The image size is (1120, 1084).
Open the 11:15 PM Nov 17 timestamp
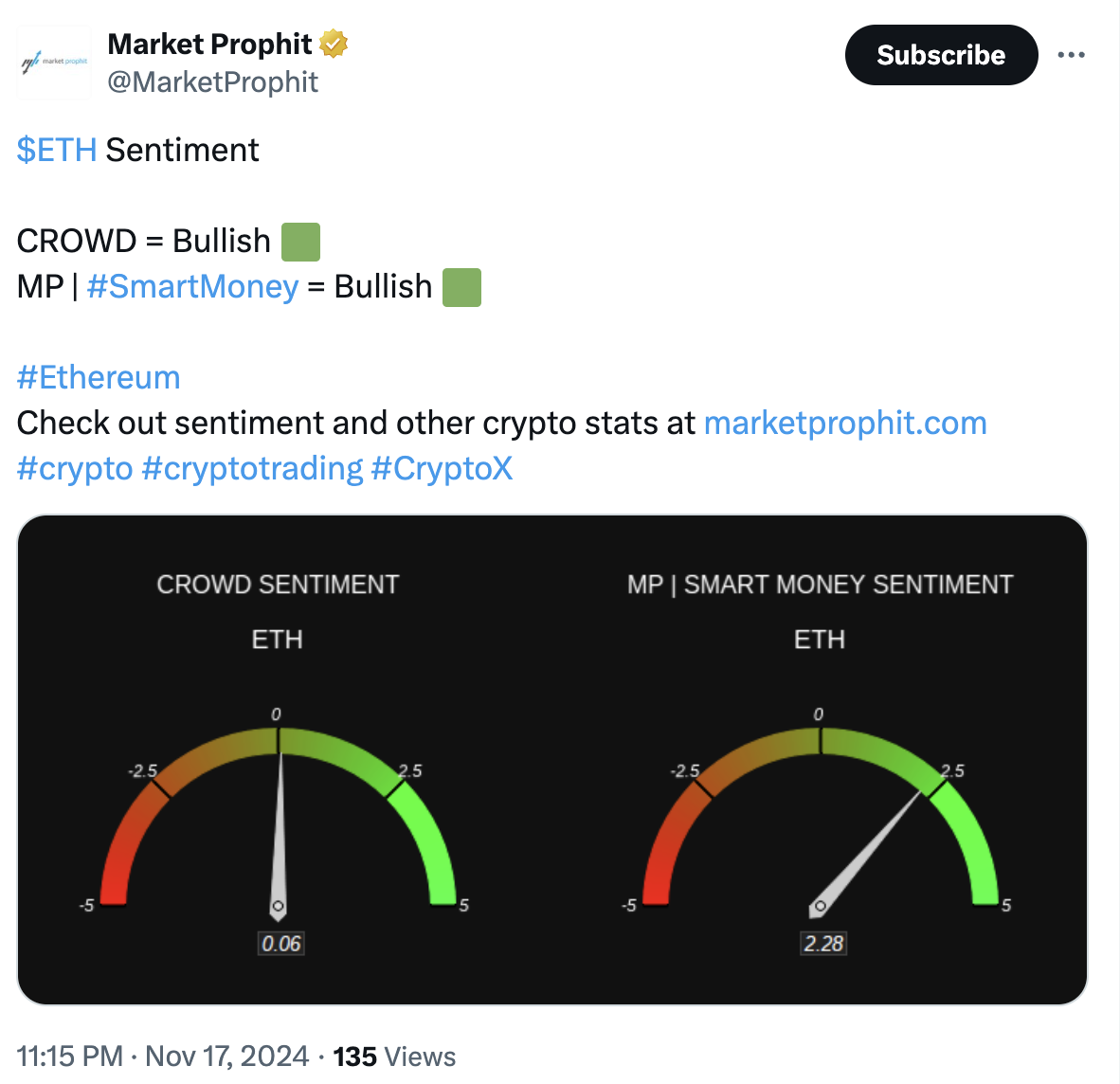(x=163, y=1057)
